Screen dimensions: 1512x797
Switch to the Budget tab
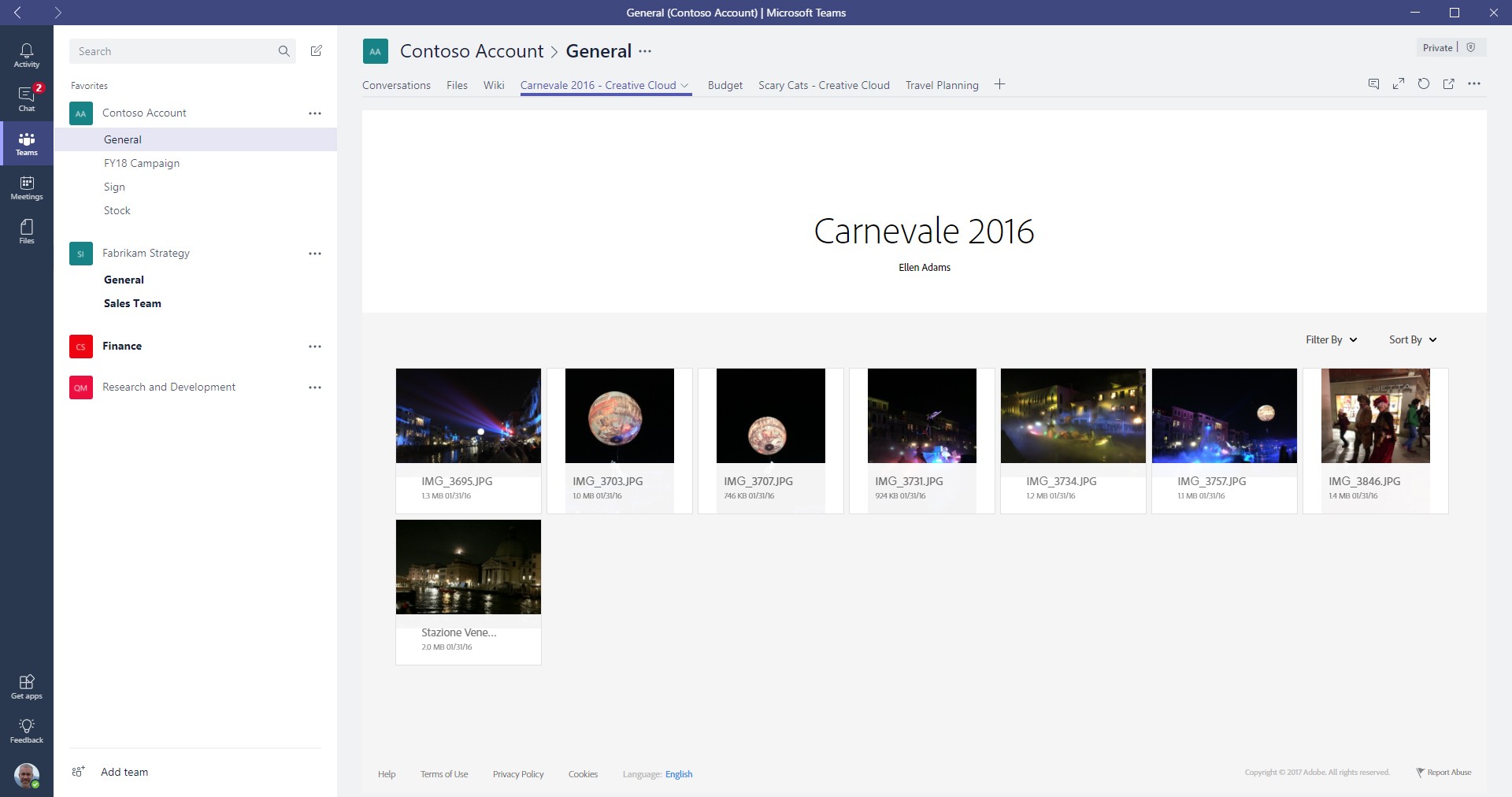724,85
